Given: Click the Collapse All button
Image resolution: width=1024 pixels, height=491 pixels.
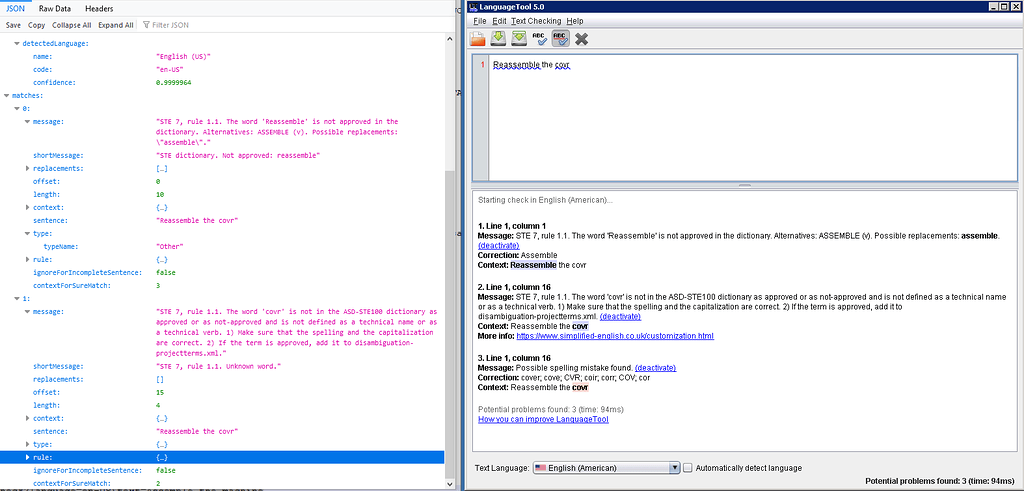Looking at the screenshot, I should [72, 25].
